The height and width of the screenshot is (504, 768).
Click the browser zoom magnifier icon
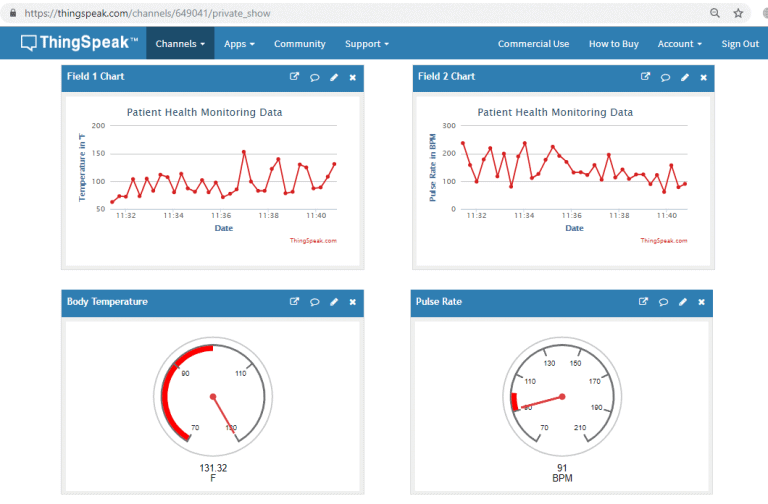(714, 14)
